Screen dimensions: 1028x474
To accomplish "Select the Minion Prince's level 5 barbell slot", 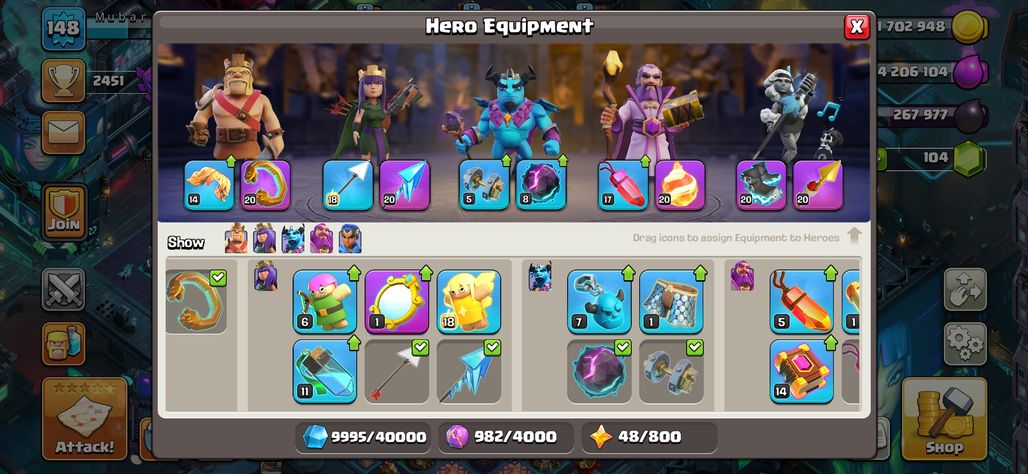I will (x=484, y=185).
